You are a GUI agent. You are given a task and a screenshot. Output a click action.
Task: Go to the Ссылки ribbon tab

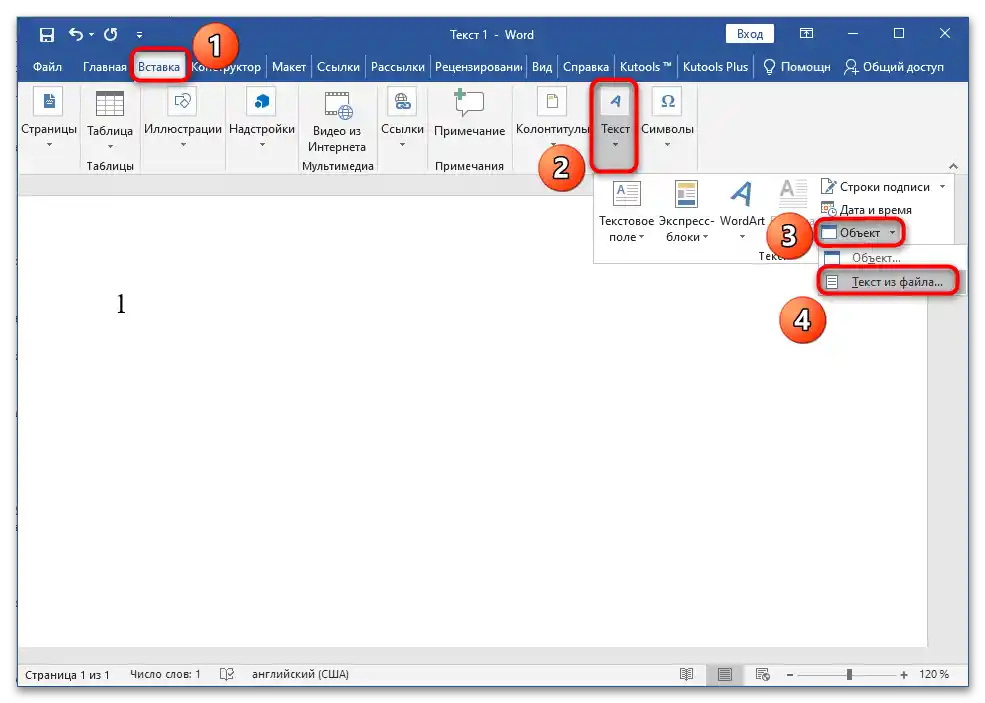coord(338,67)
